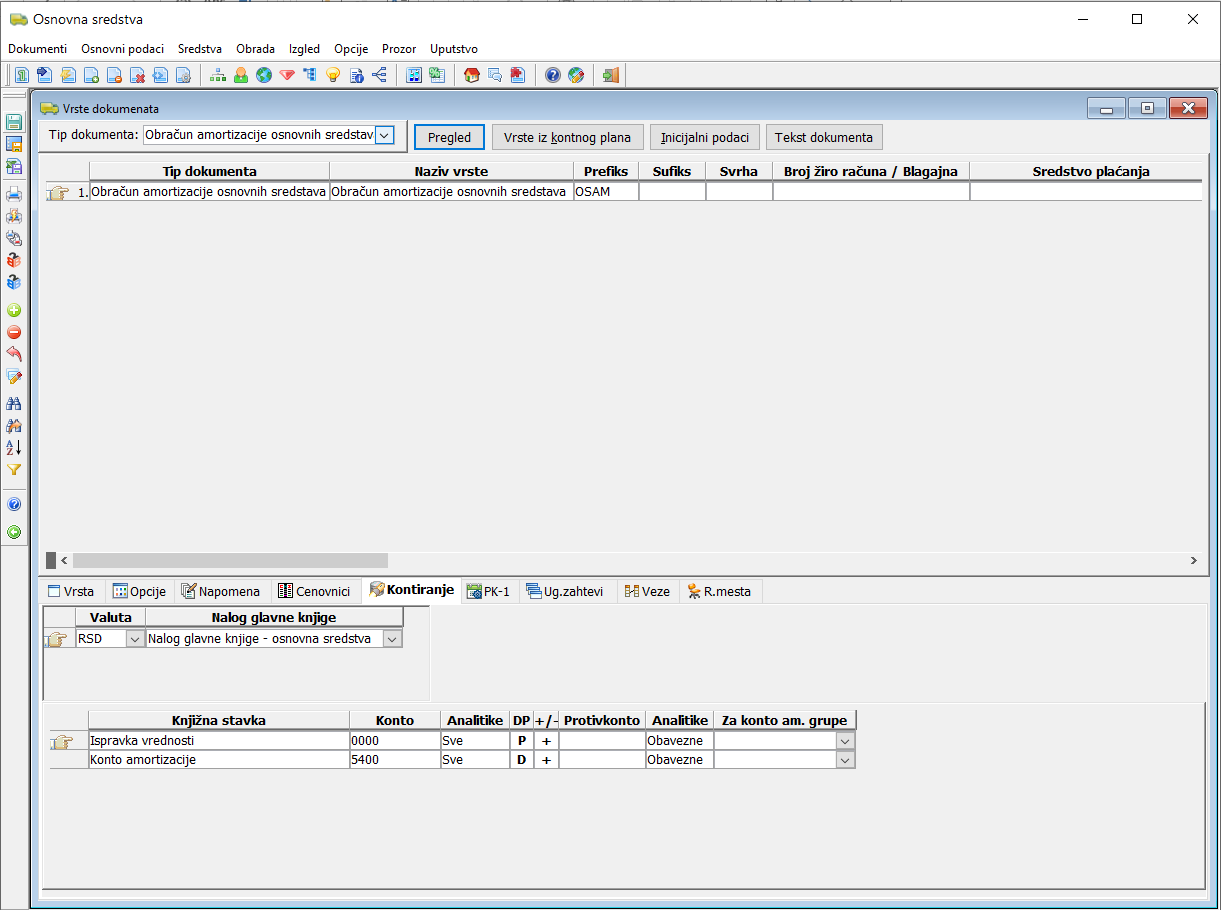This screenshot has width=1221, height=910.
Task: Apply filter with yellow funnel icon
Action: click(x=14, y=469)
